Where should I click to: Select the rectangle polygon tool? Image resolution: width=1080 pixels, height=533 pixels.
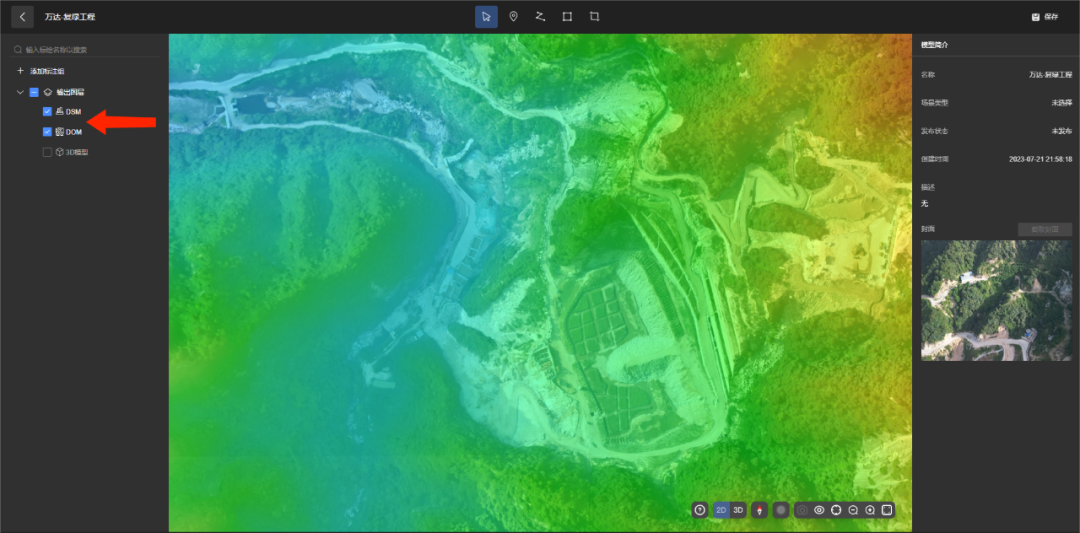568,17
